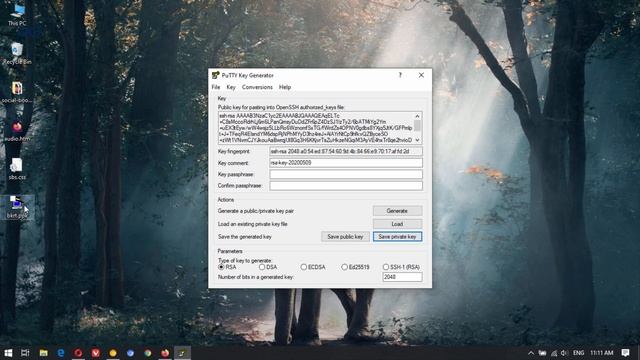This screenshot has height=360, width=640.
Task: Click the battery tray icon
Action: [542, 353]
